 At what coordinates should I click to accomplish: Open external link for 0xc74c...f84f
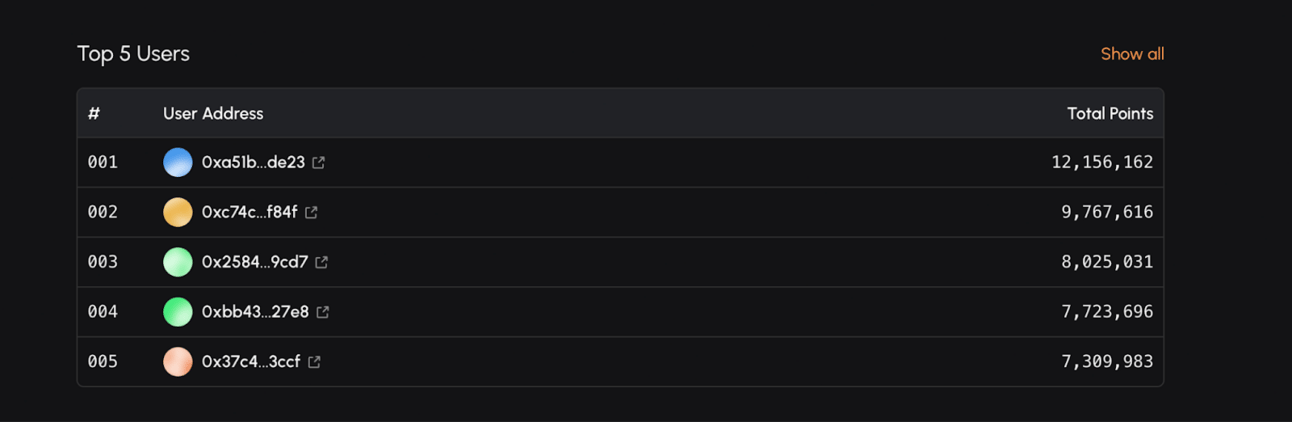pyautogui.click(x=311, y=212)
